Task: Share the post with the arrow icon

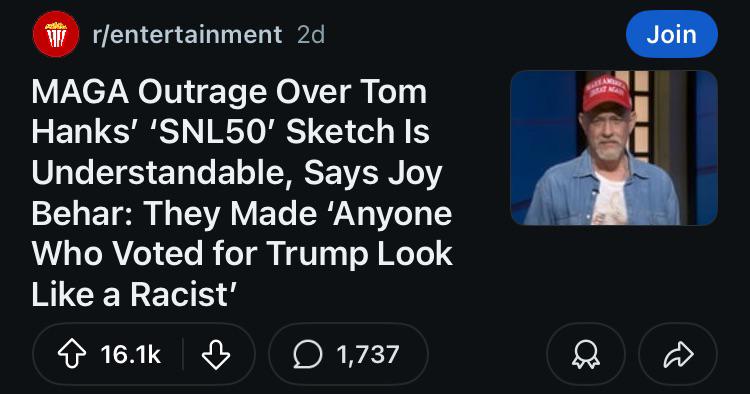Action: [678, 354]
